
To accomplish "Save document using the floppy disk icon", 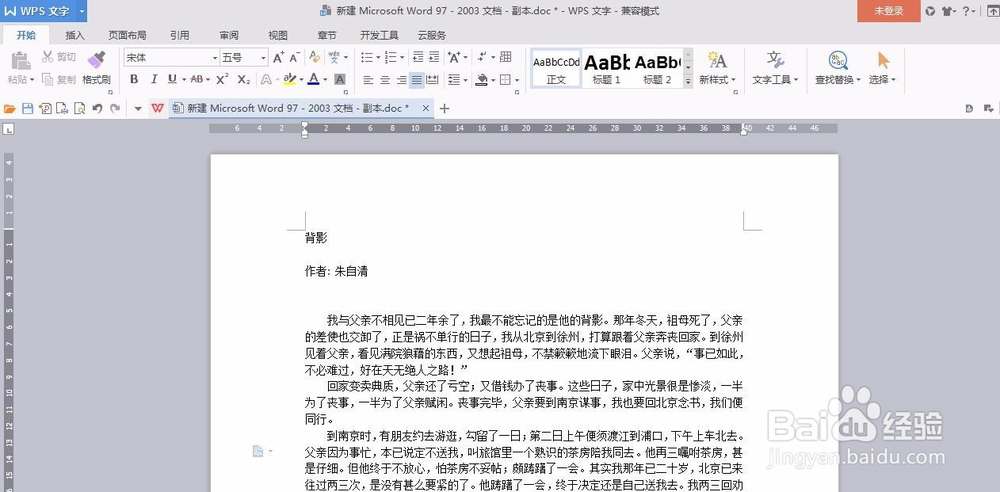I will tap(27, 108).
